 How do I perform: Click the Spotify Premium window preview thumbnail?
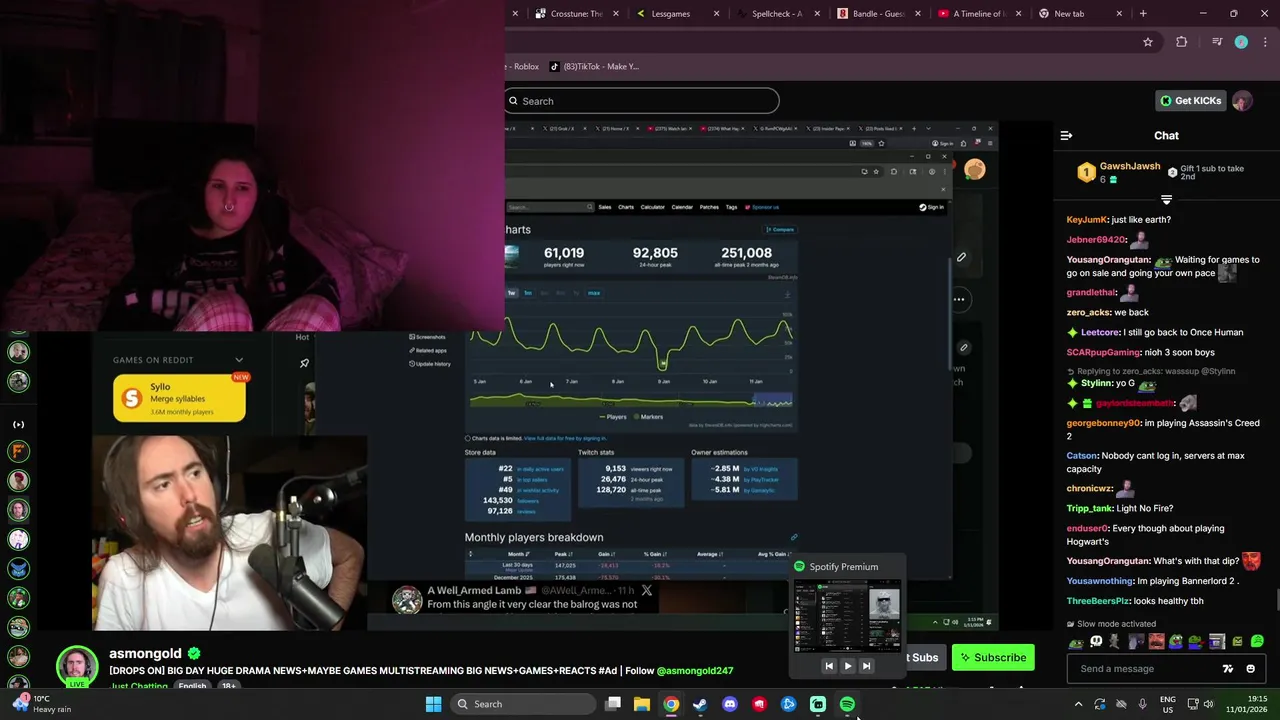[847, 618]
